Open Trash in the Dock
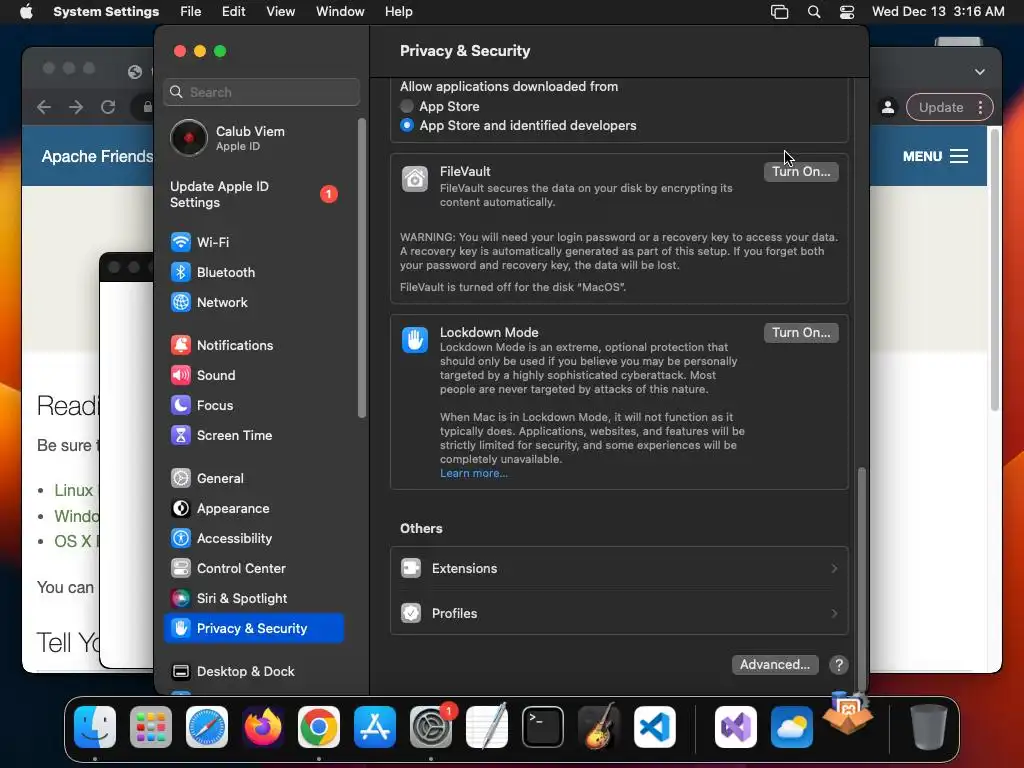Viewport: 1024px width, 768px height. [929, 727]
